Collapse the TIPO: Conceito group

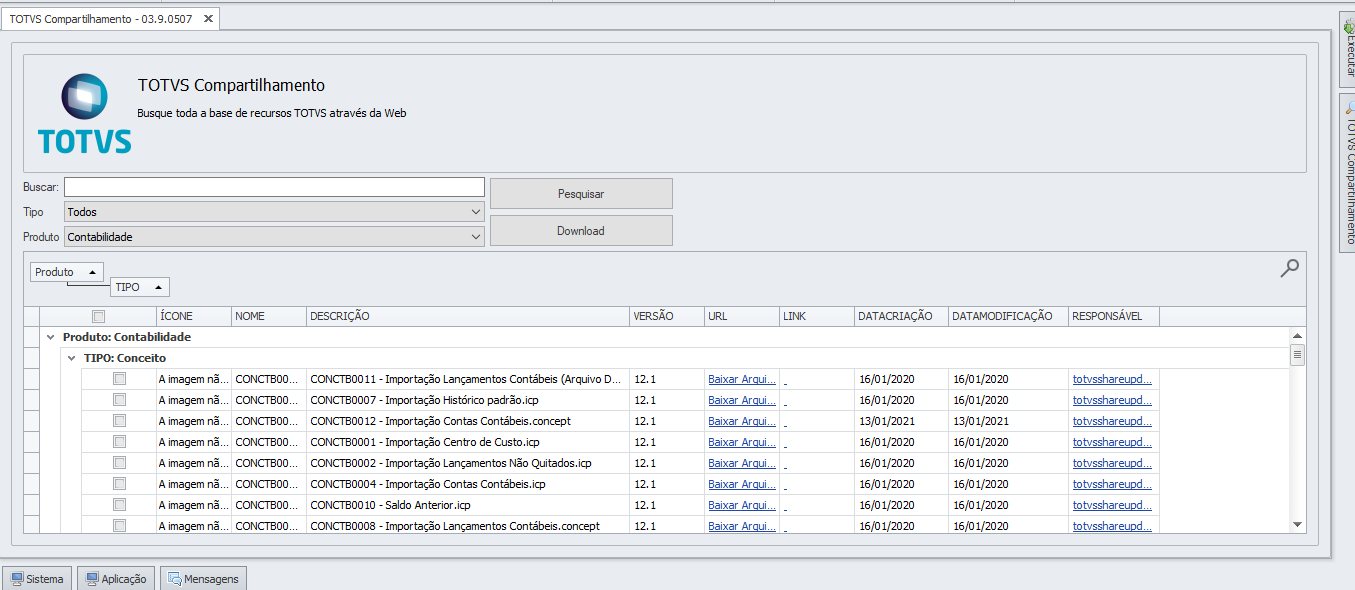pyautogui.click(x=71, y=358)
